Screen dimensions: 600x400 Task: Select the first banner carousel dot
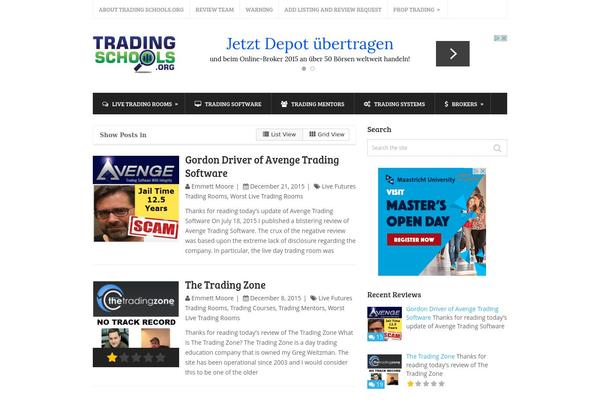pyautogui.click(x=304, y=69)
